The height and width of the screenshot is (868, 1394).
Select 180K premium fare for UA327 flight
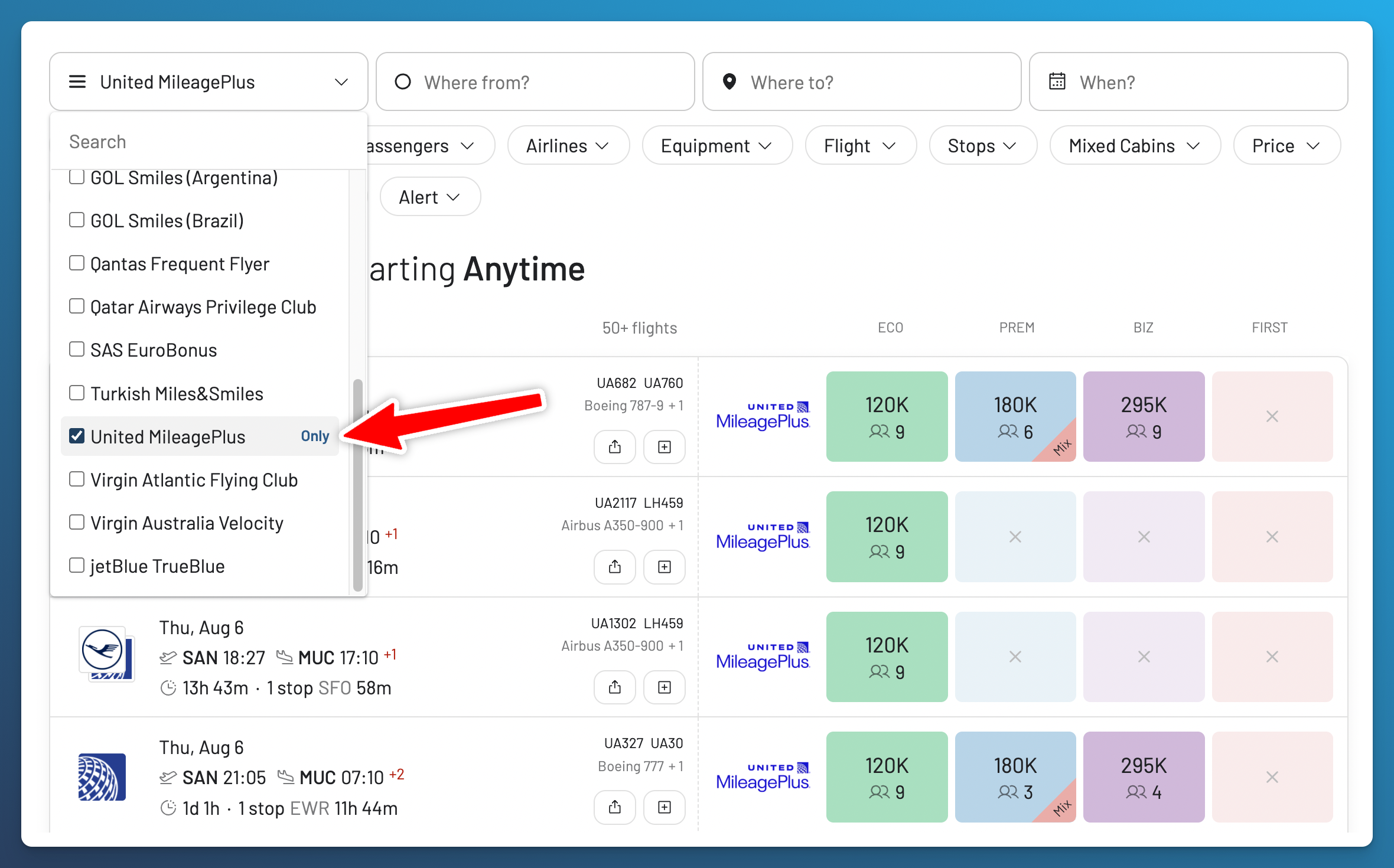pos(1015,777)
